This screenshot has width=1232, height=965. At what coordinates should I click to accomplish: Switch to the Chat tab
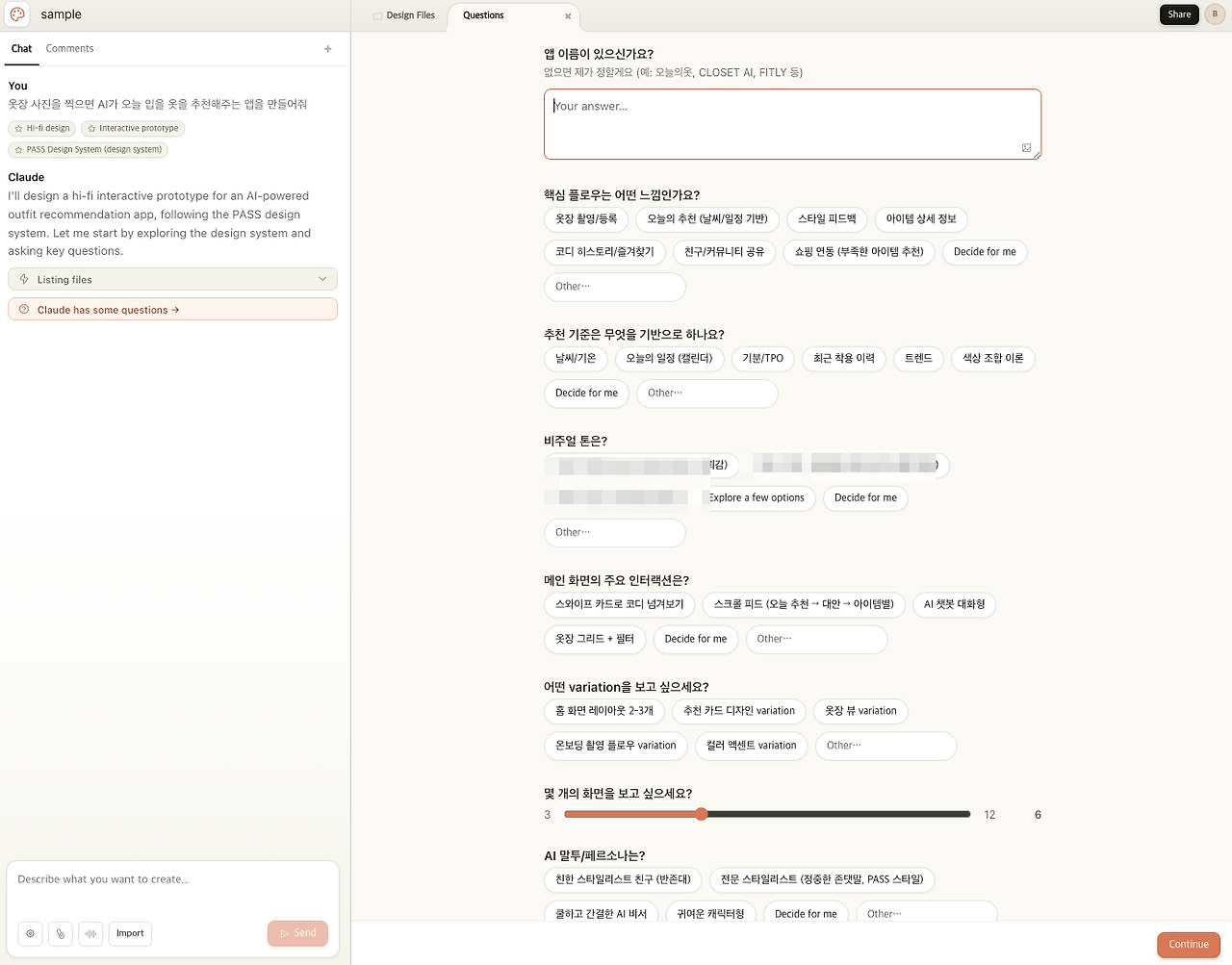point(21,48)
